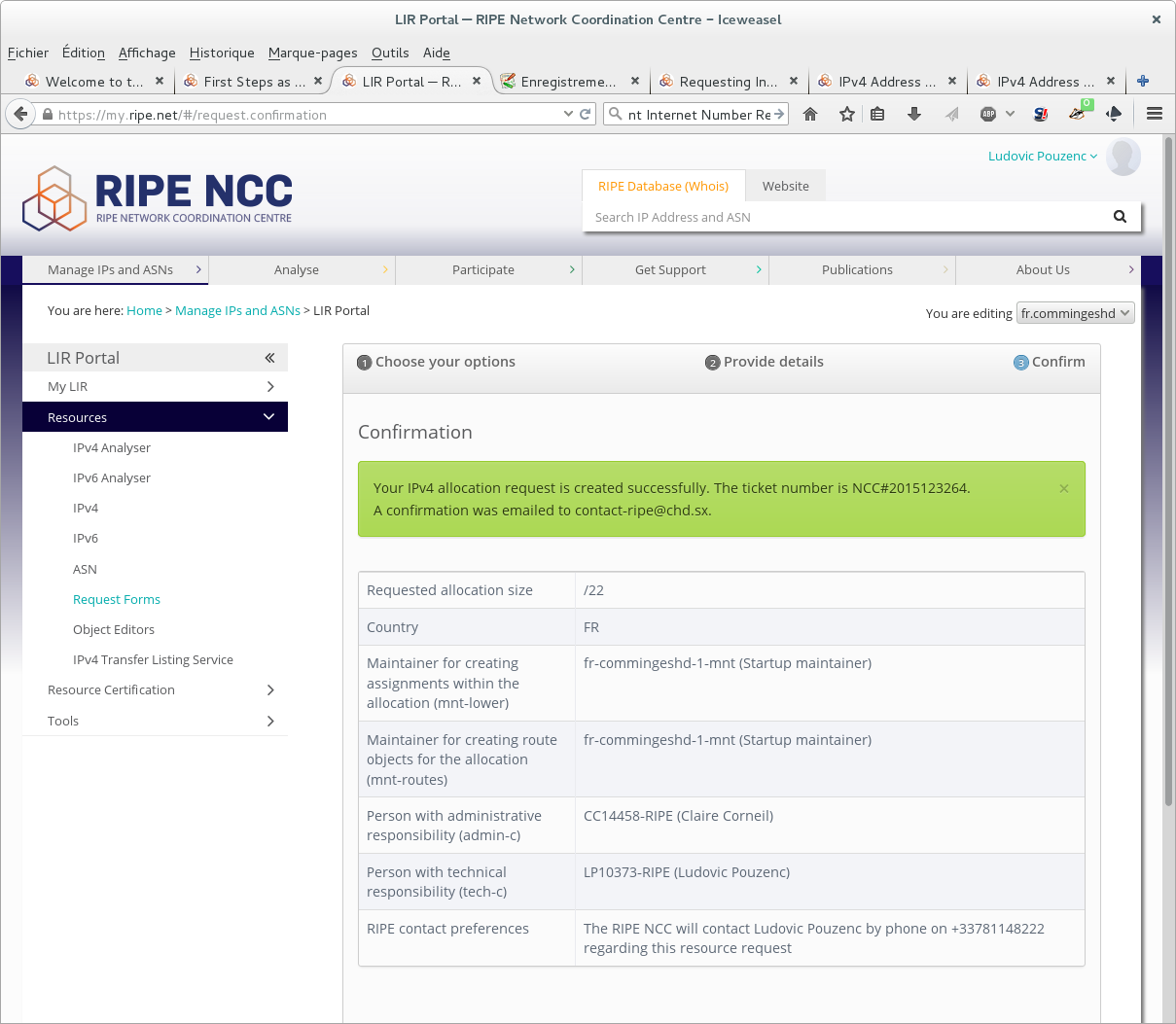Click the search go arrow in browser search bar

[x=779, y=114]
